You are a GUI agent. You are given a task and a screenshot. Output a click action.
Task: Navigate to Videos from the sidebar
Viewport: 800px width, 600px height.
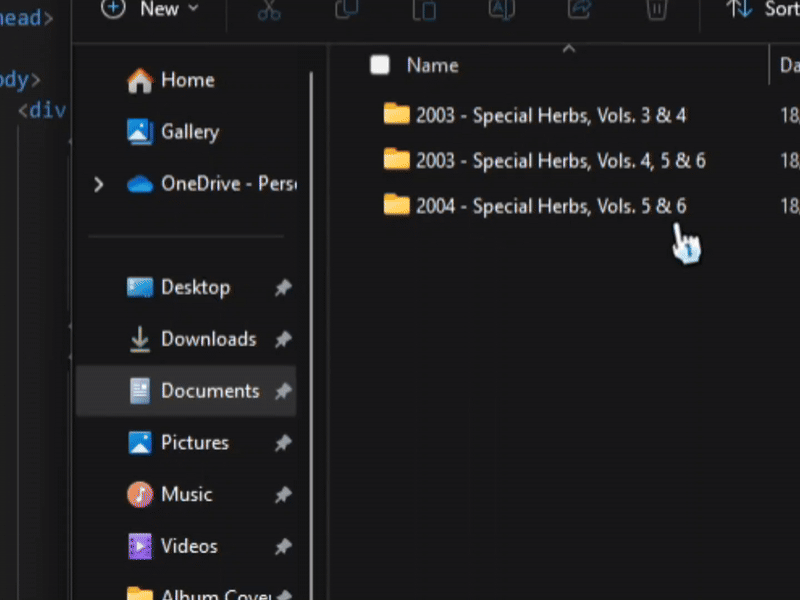189,546
